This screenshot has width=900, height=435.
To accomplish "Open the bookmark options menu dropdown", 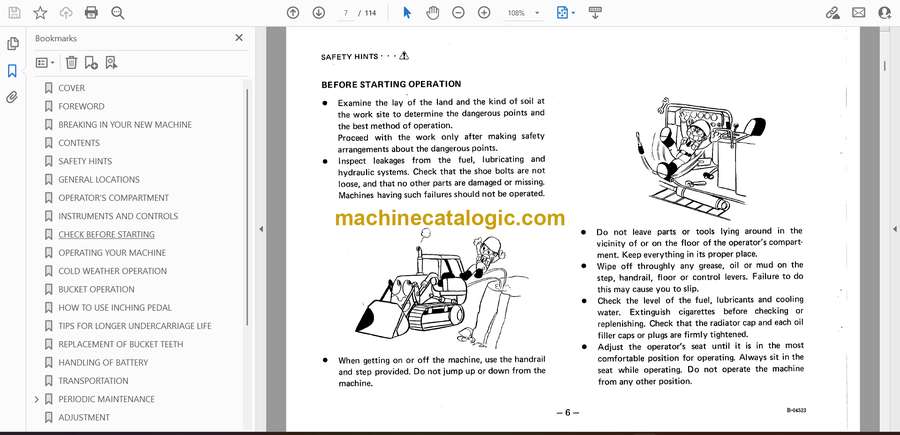I will pos(45,63).
